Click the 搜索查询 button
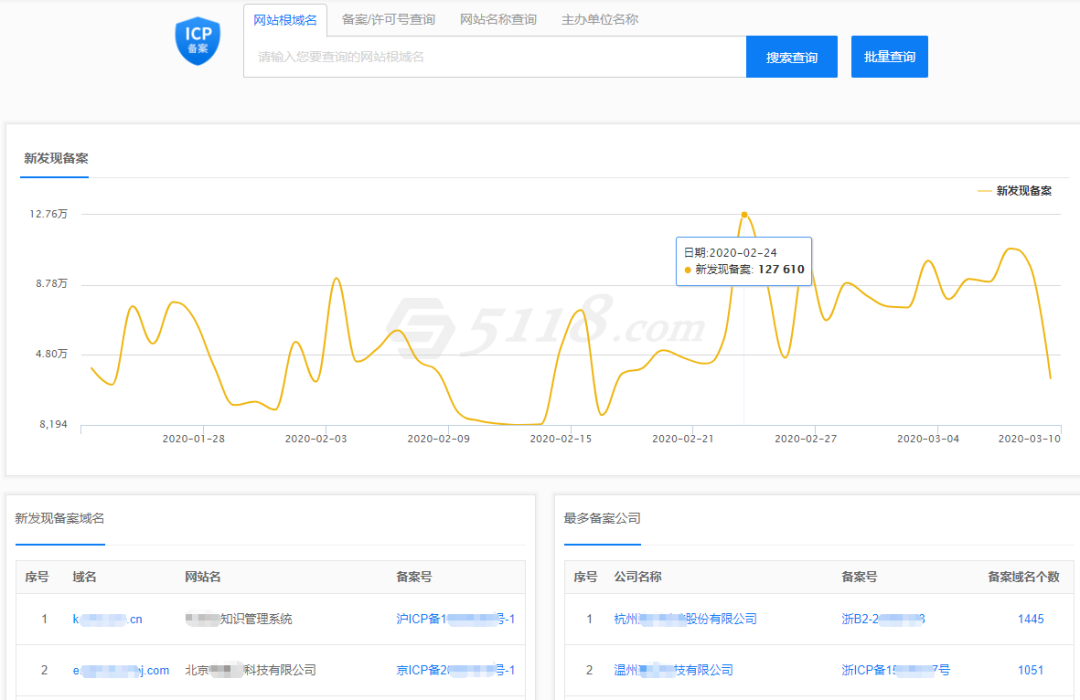The image size is (1080, 700). (x=791, y=56)
